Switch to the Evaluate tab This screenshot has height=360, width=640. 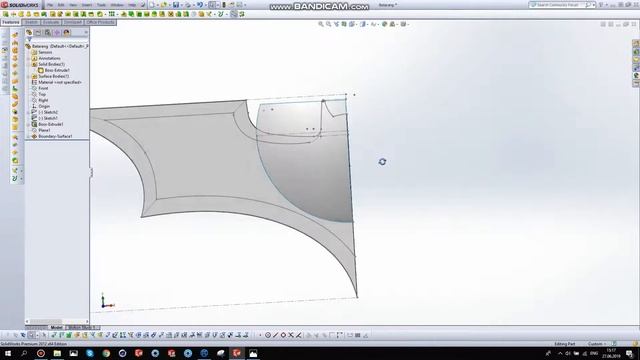click(x=51, y=22)
